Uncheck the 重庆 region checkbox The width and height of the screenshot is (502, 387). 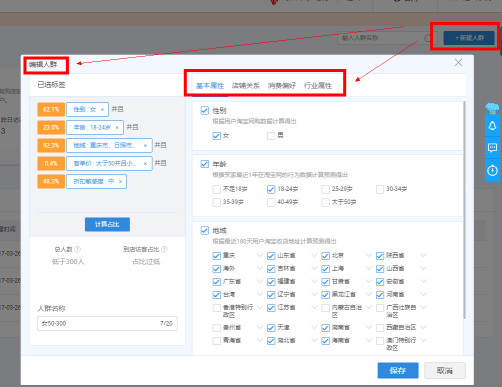click(217, 256)
